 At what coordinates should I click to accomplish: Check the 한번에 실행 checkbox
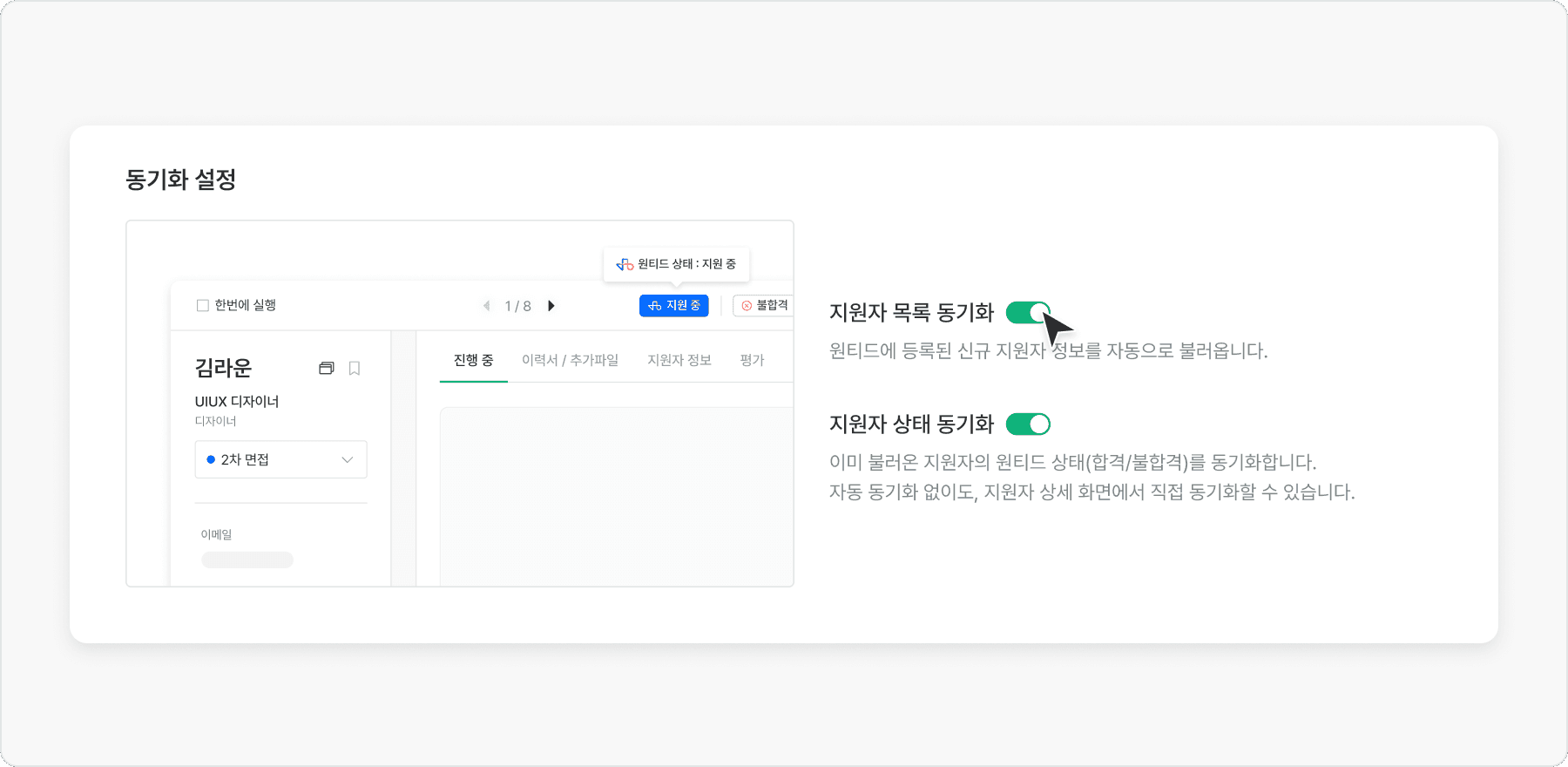203,306
